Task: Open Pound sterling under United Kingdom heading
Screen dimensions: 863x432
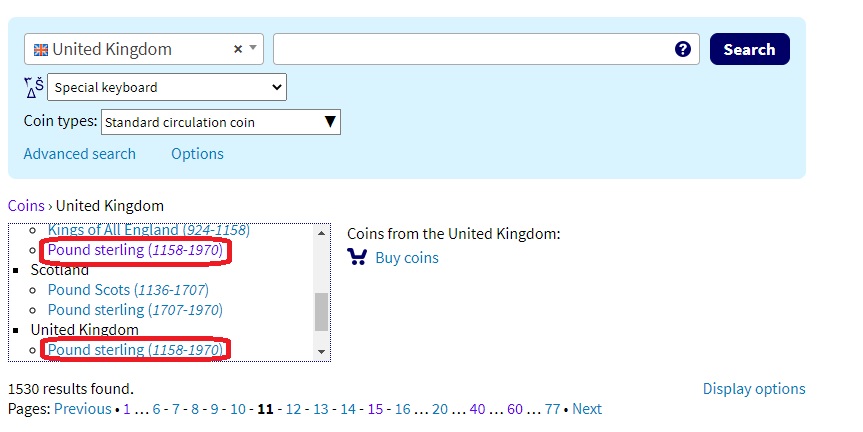Action: pyautogui.click(x=135, y=349)
